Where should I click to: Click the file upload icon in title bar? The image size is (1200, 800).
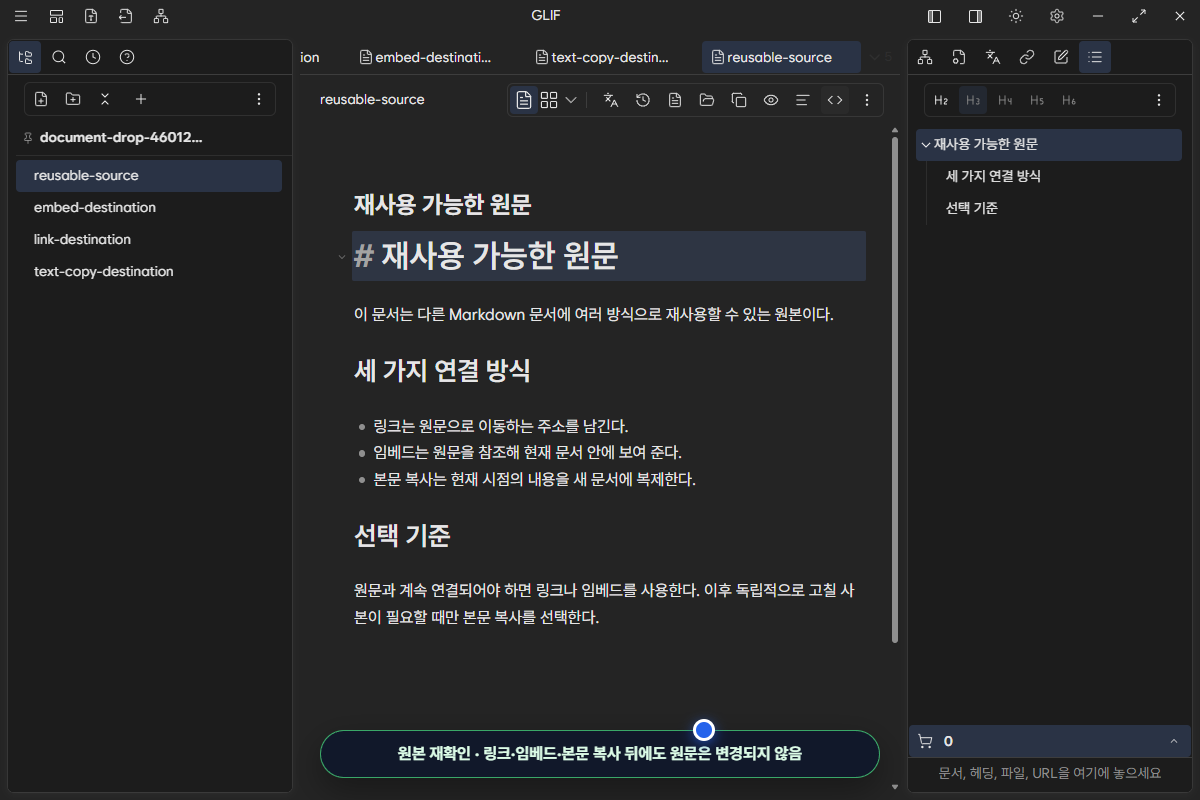(x=91, y=16)
